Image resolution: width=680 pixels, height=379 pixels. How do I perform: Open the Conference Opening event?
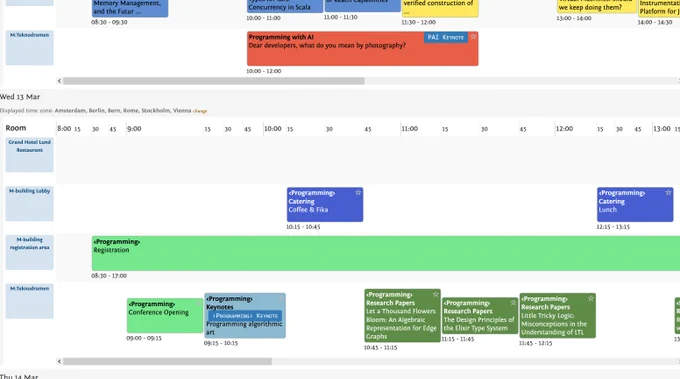click(x=165, y=316)
